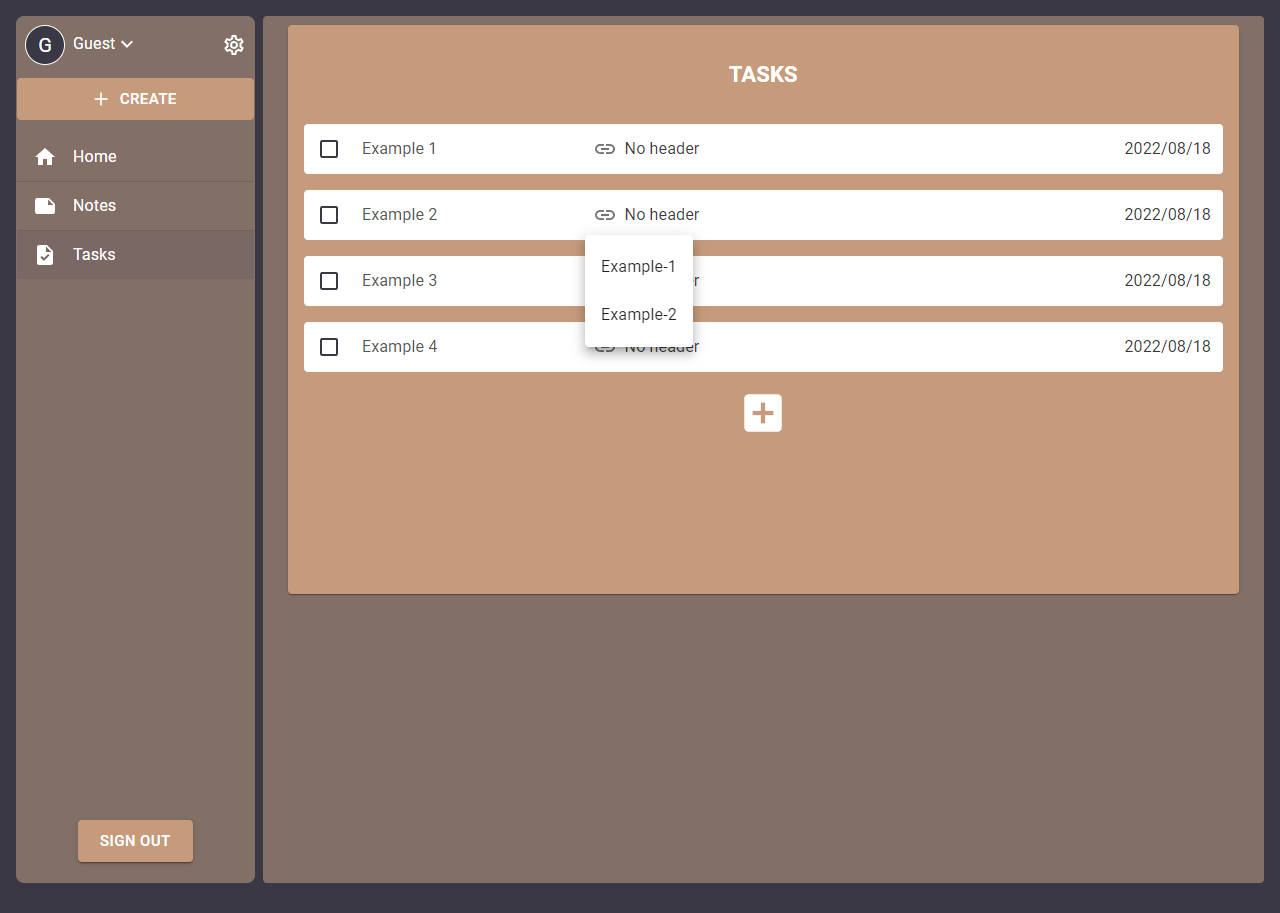Open the No header dropdown on Example 2
Screen dimensions: 1280x913
[661, 214]
